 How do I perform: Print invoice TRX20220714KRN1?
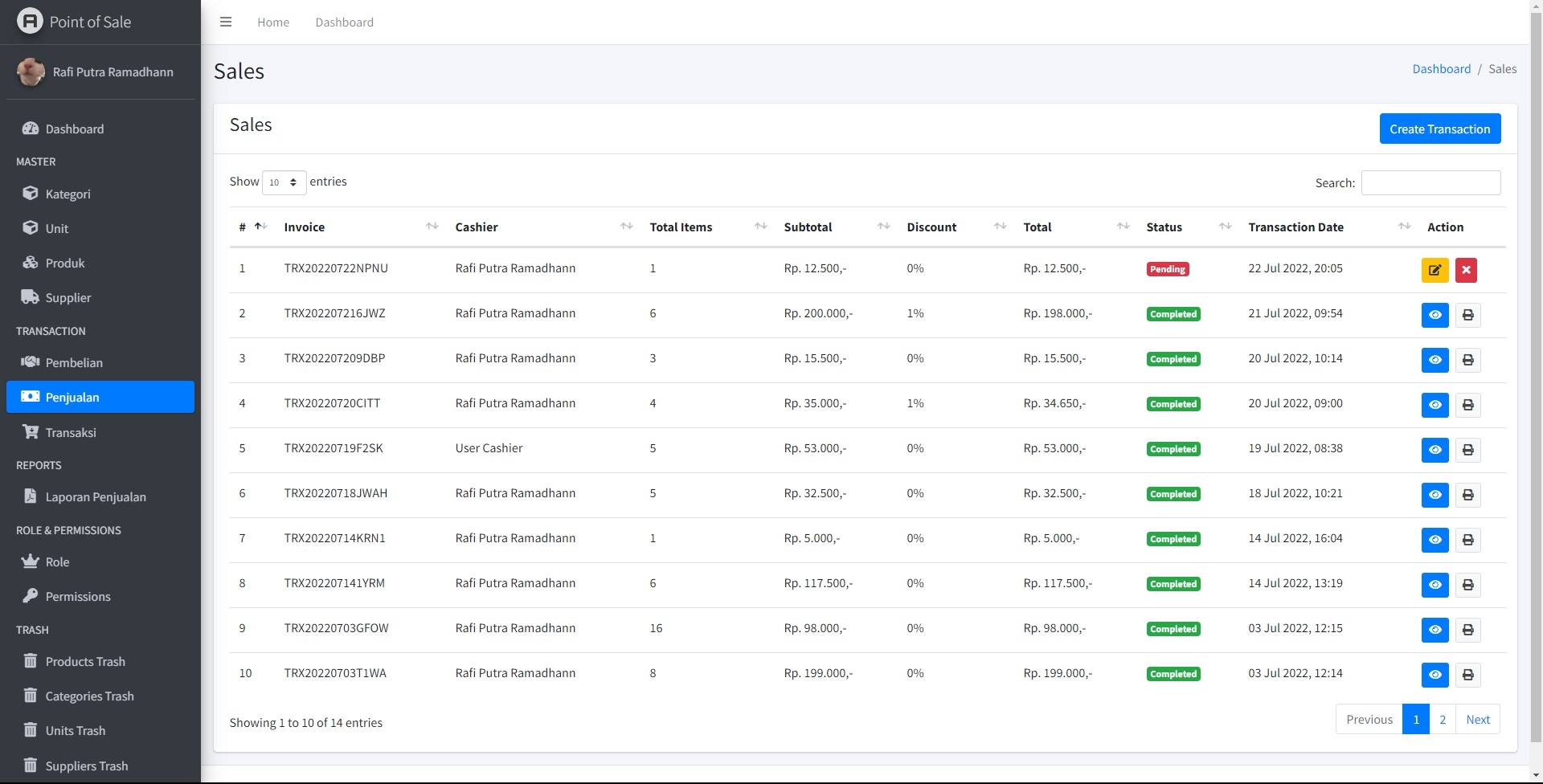[x=1467, y=540]
